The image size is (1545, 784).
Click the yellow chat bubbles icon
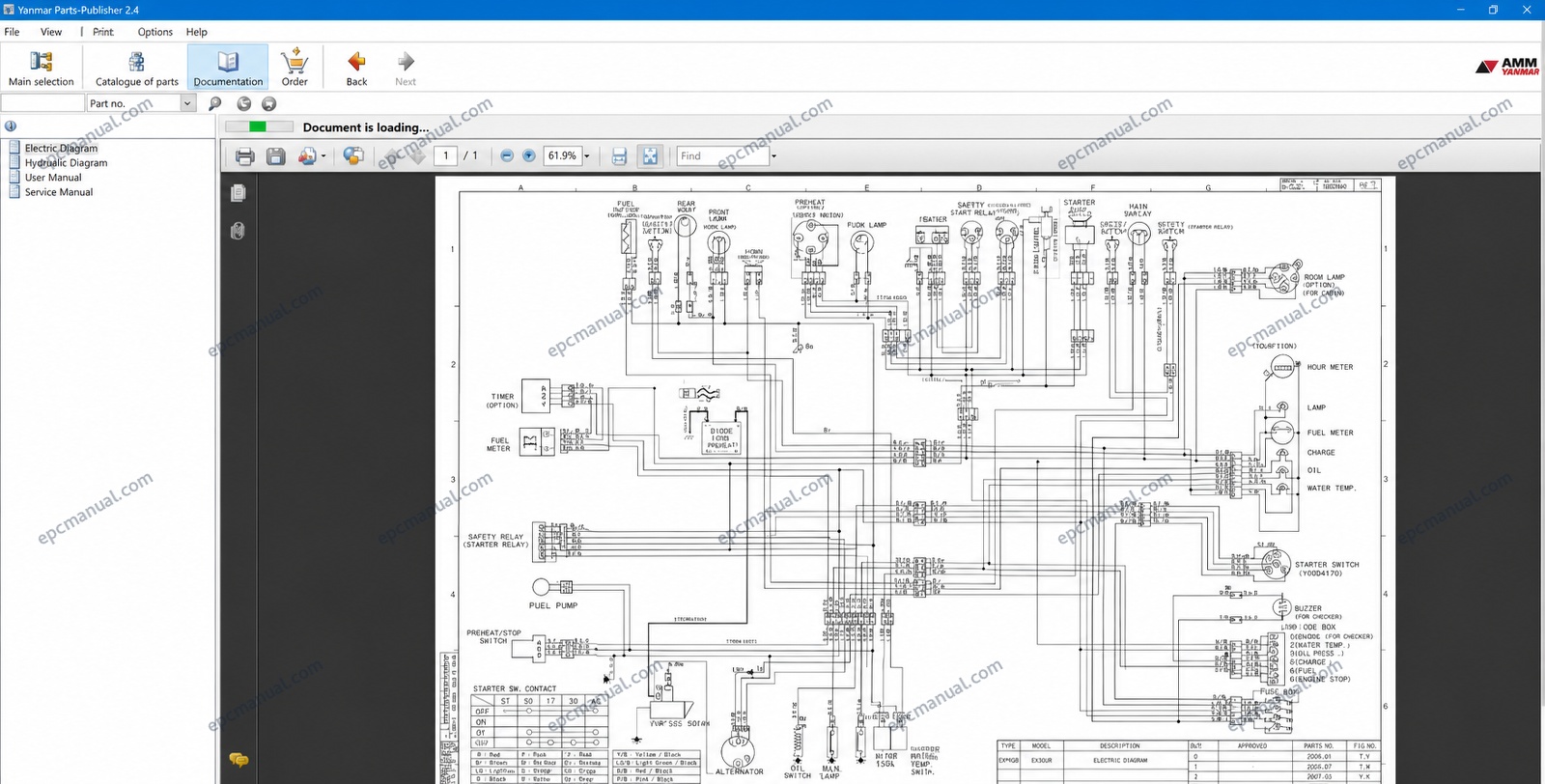tap(239, 760)
